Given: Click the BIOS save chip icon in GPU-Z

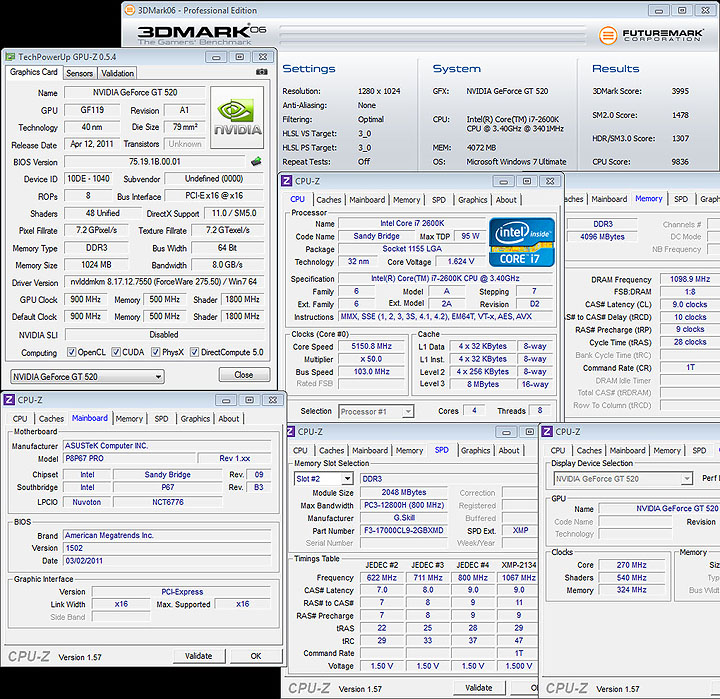Looking at the screenshot, I should (x=256, y=161).
